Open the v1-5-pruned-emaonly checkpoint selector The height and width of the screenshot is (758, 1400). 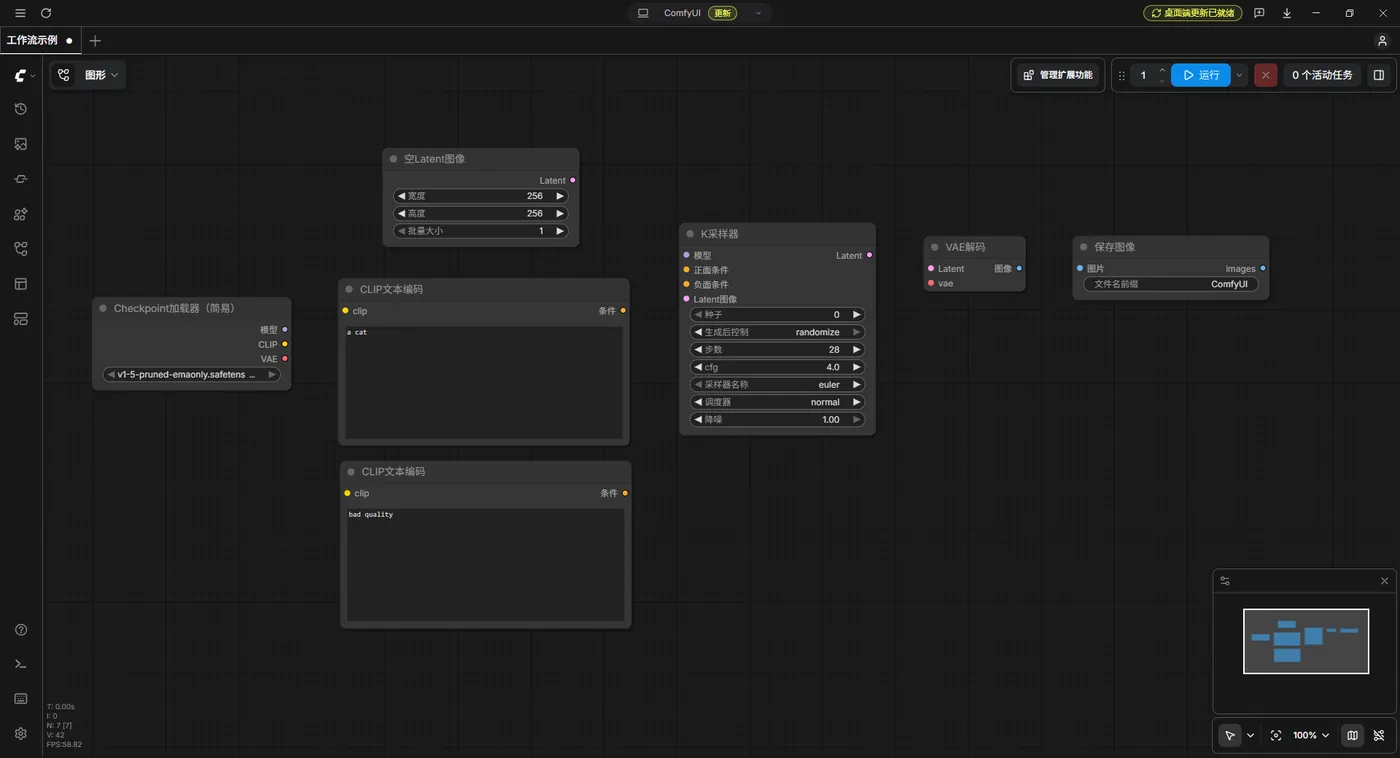191,374
